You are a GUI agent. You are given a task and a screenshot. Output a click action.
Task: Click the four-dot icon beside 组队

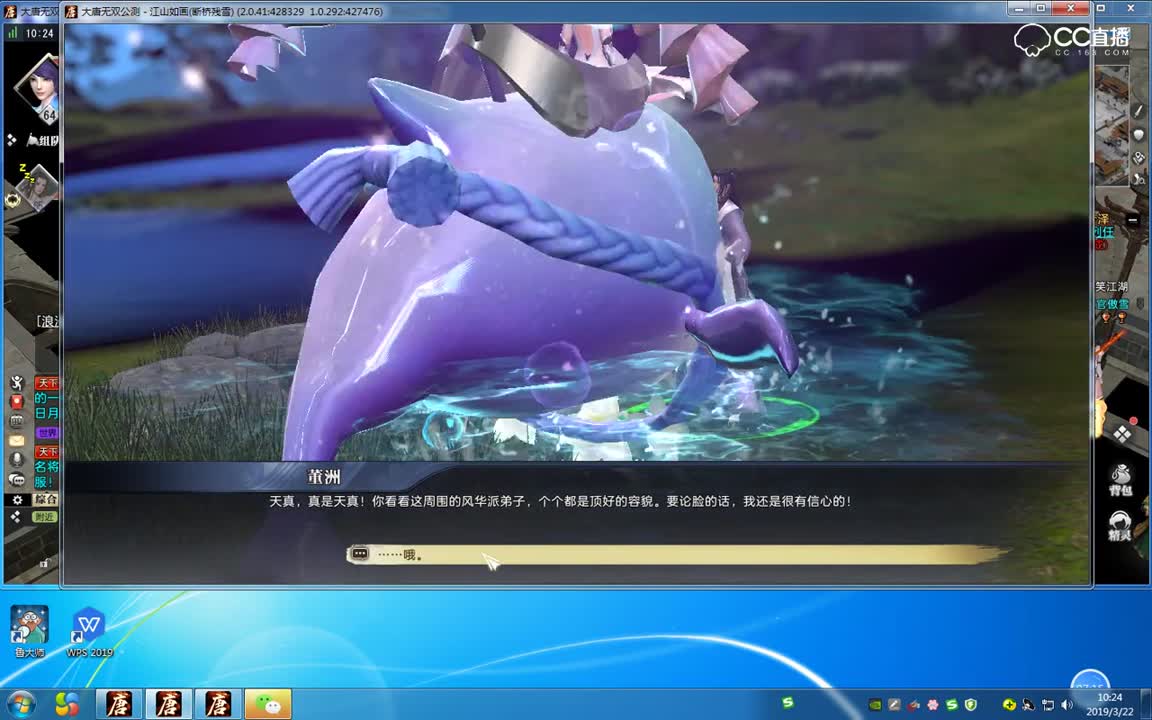tap(12, 140)
